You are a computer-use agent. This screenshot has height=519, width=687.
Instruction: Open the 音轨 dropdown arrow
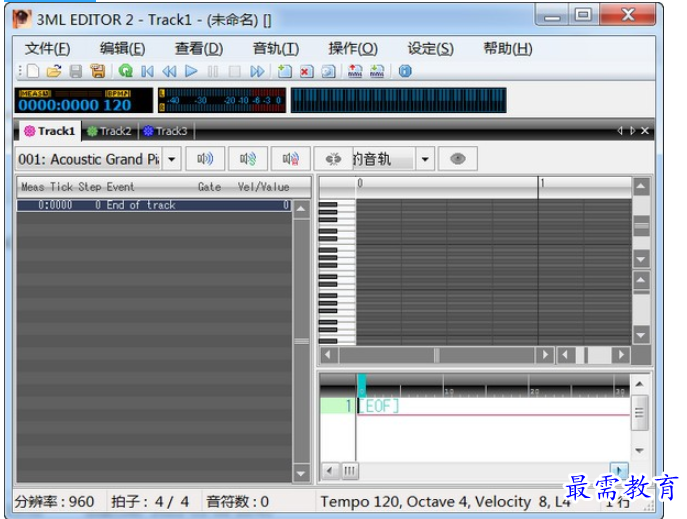point(425,159)
